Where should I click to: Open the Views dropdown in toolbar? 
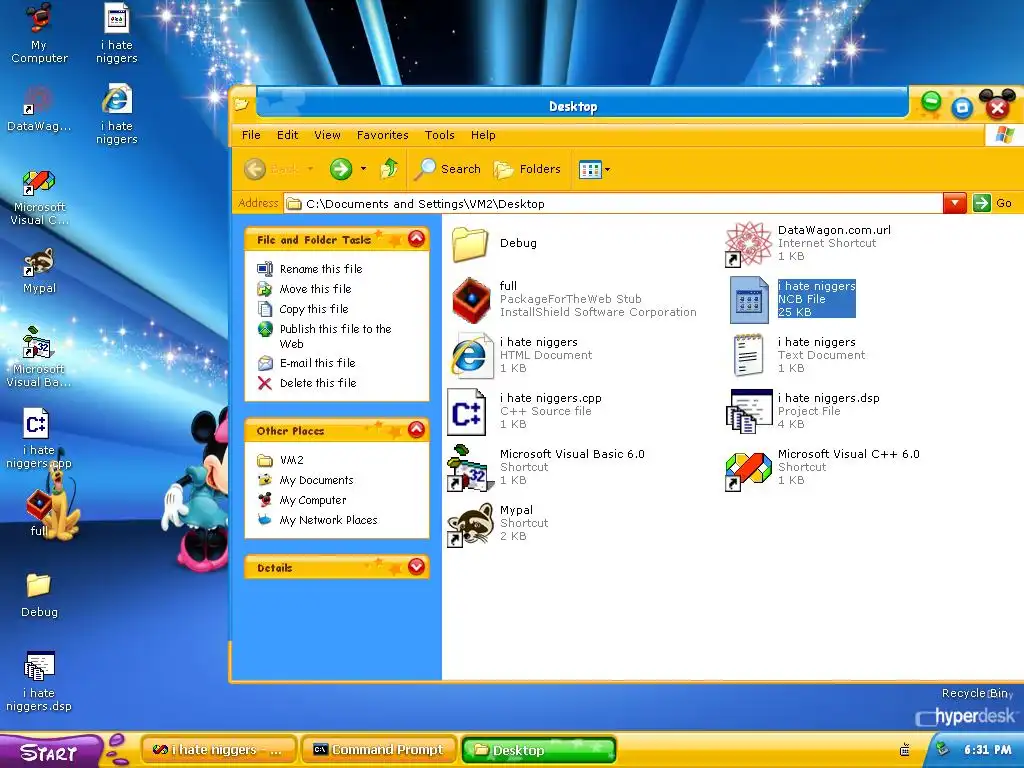(594, 170)
